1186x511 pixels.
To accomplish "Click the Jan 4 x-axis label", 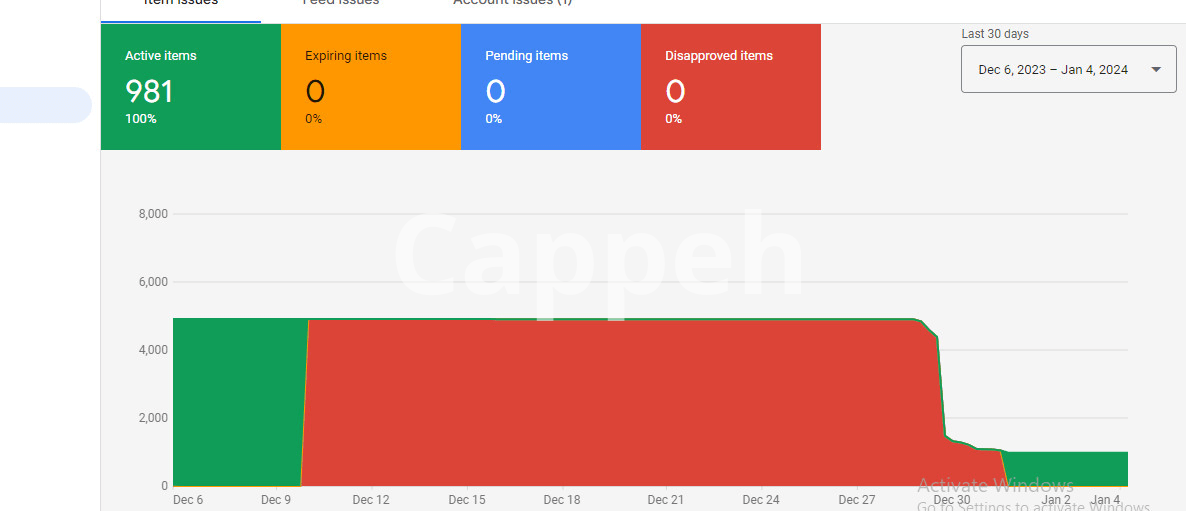I will 1105,500.
